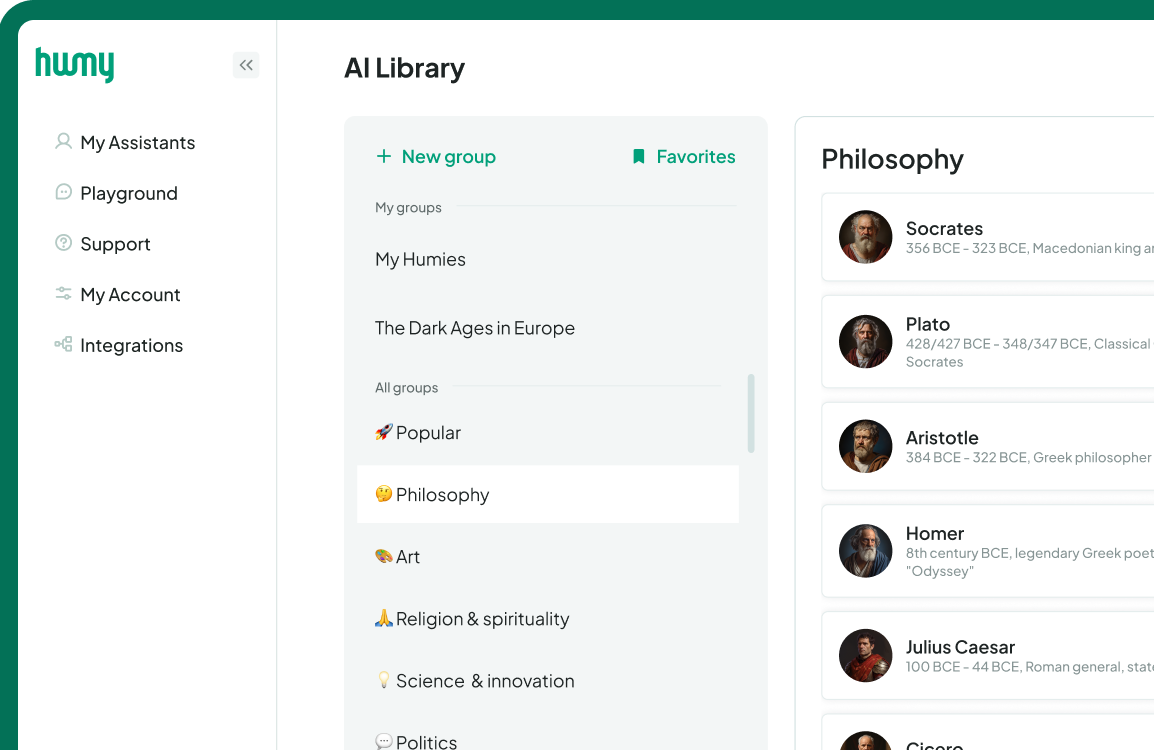Open the My Humies group
Image resolution: width=1154 pixels, height=750 pixels.
[420, 259]
